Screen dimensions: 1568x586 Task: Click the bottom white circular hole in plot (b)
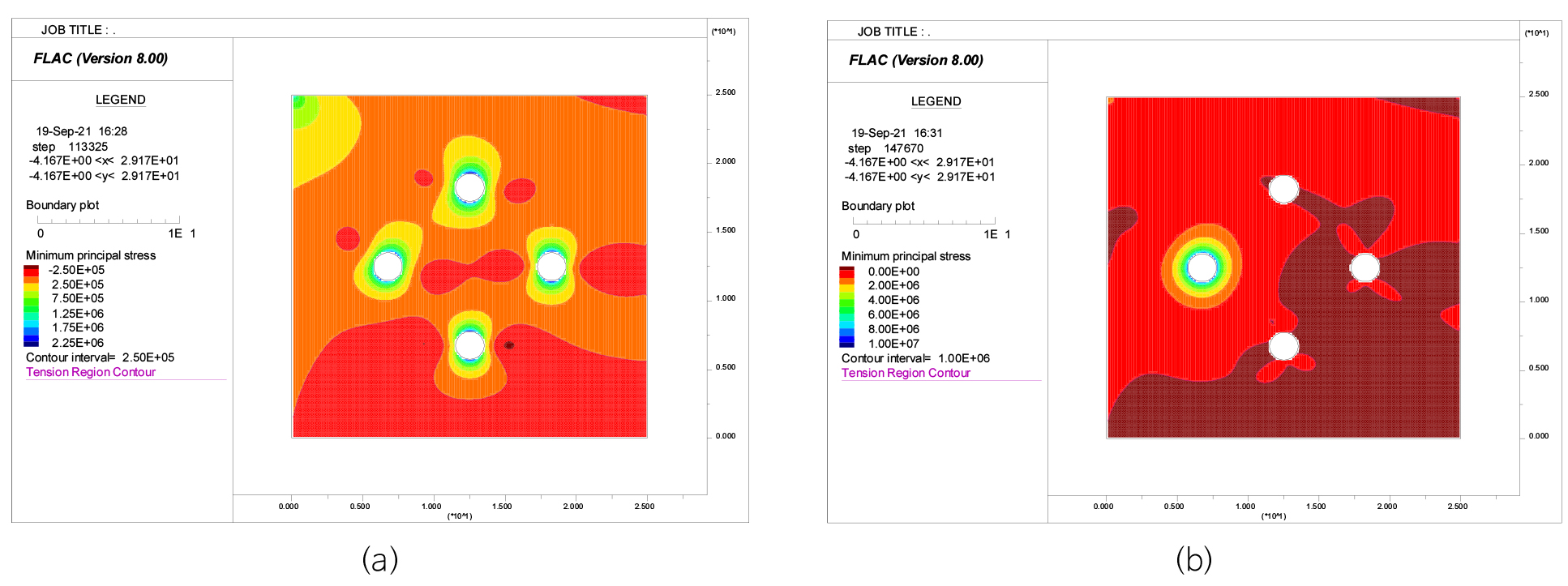click(x=1283, y=346)
